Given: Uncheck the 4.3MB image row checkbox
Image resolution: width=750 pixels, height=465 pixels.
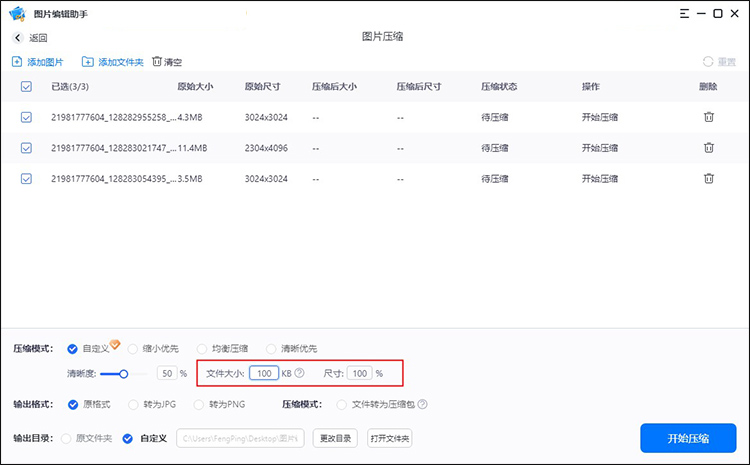Looking at the screenshot, I should click(26, 117).
